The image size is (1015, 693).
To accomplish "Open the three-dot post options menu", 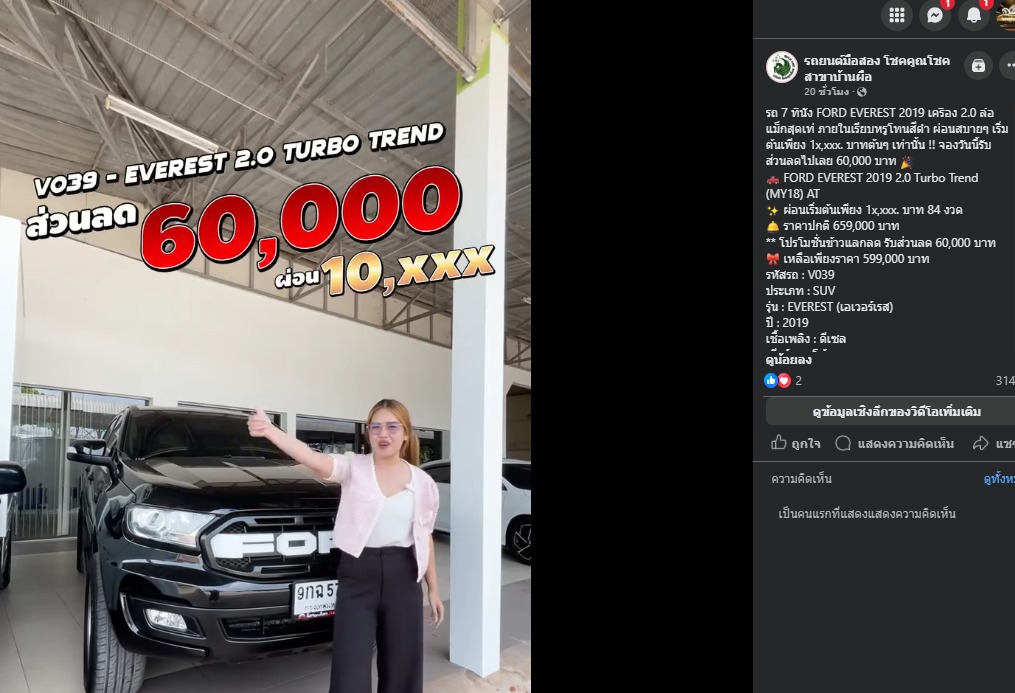I will 1009,65.
